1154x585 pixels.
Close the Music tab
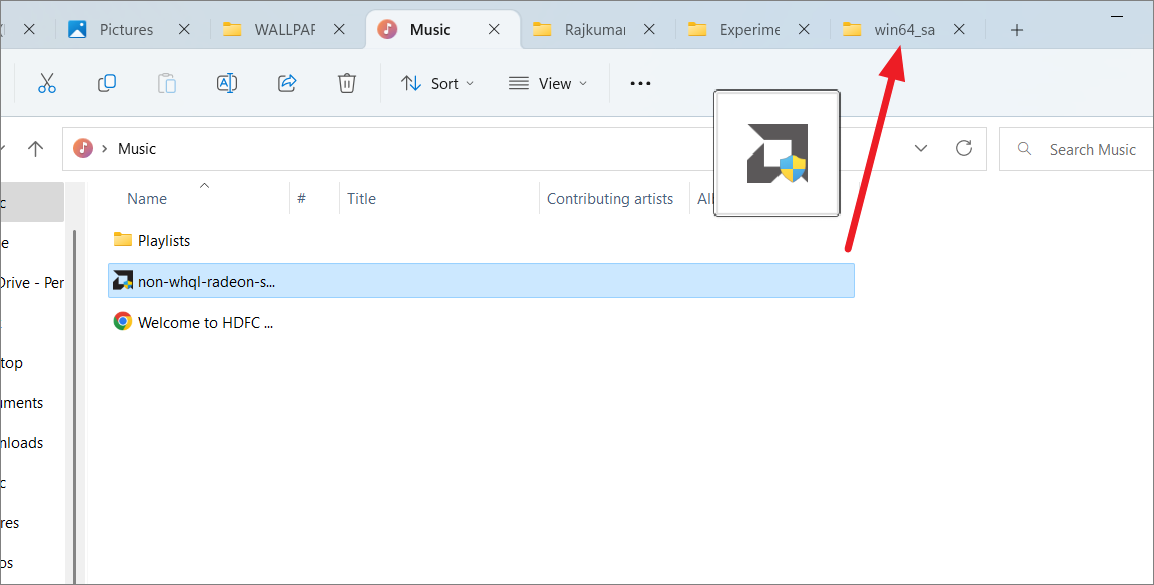tap(495, 29)
